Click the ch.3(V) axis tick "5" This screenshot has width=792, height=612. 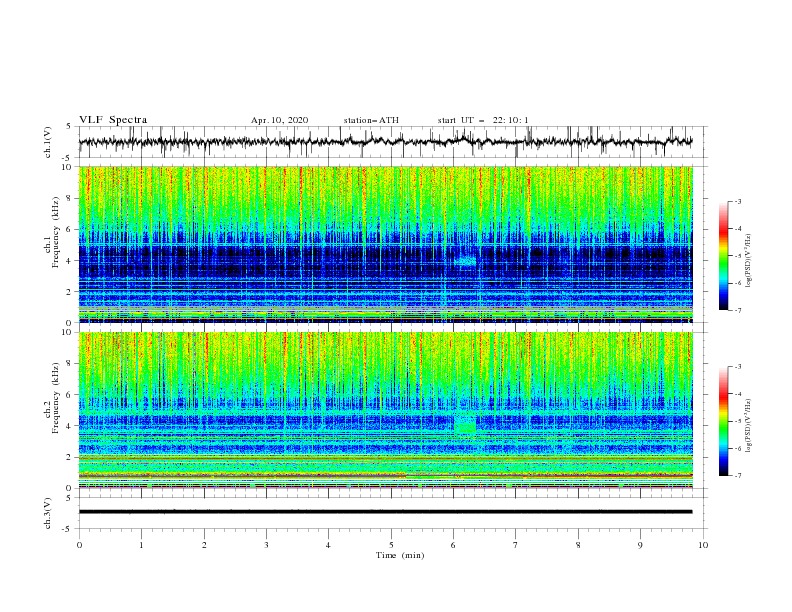coord(69,498)
